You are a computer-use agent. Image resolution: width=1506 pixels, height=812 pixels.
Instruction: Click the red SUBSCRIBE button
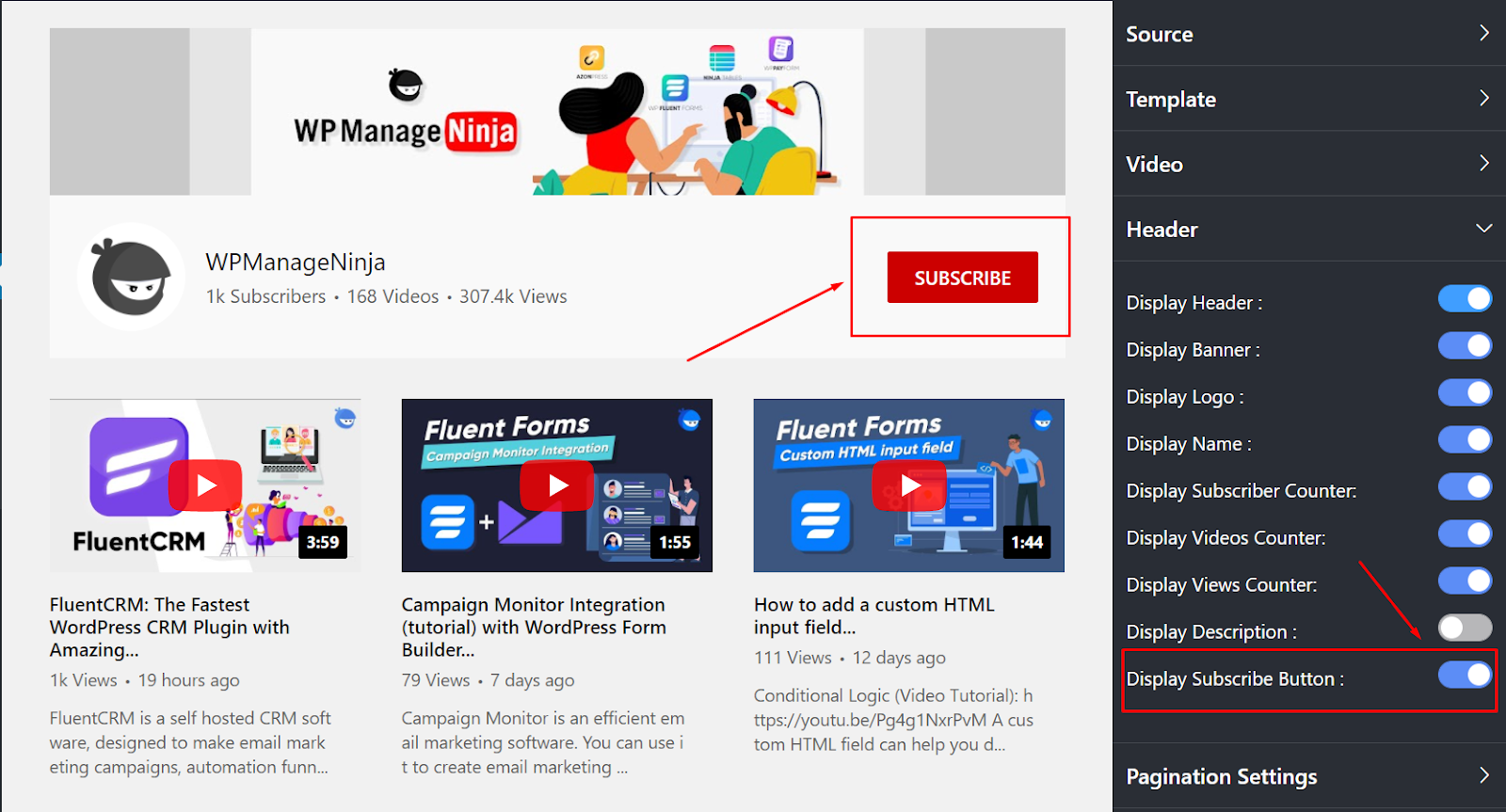pyautogui.click(x=962, y=278)
